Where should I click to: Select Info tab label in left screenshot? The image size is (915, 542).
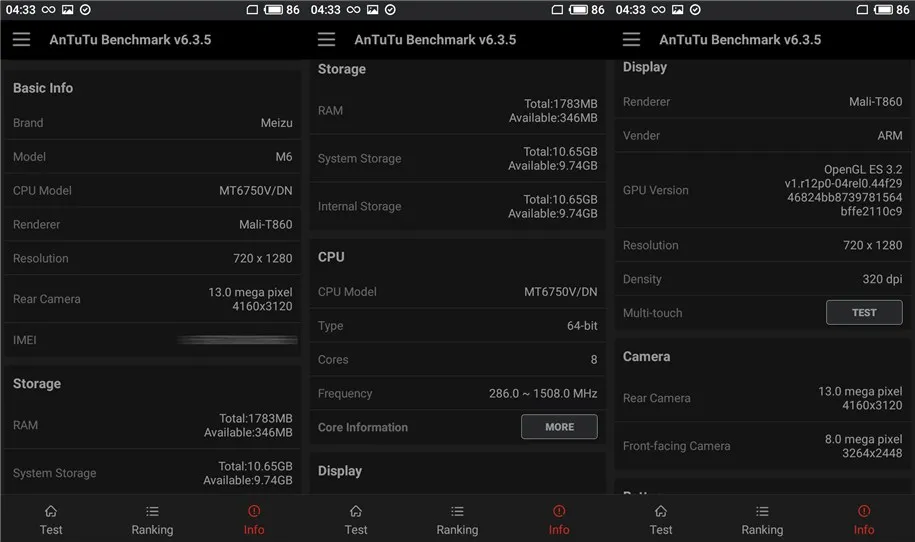(x=254, y=530)
